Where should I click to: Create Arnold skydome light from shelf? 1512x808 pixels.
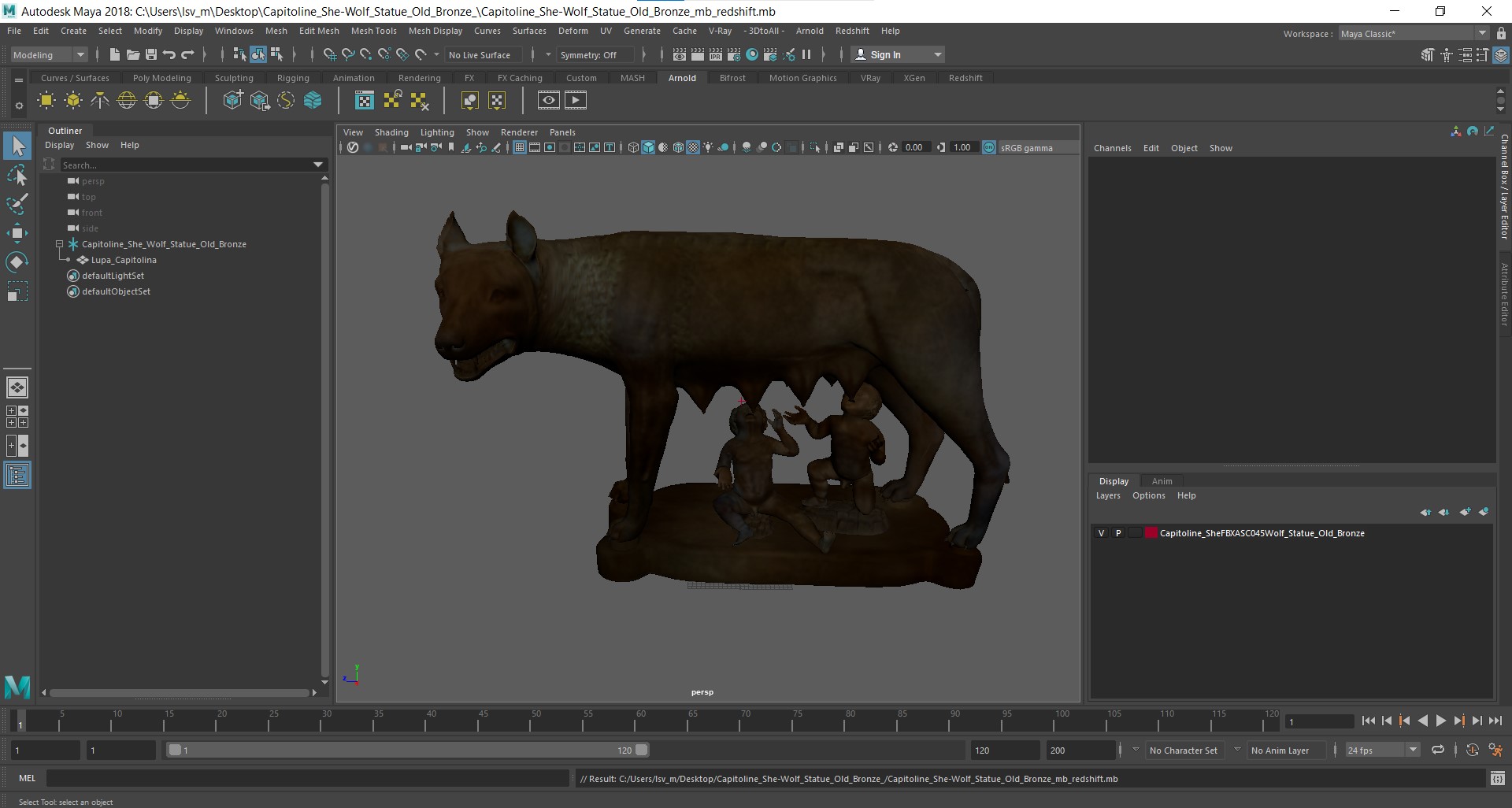click(127, 100)
